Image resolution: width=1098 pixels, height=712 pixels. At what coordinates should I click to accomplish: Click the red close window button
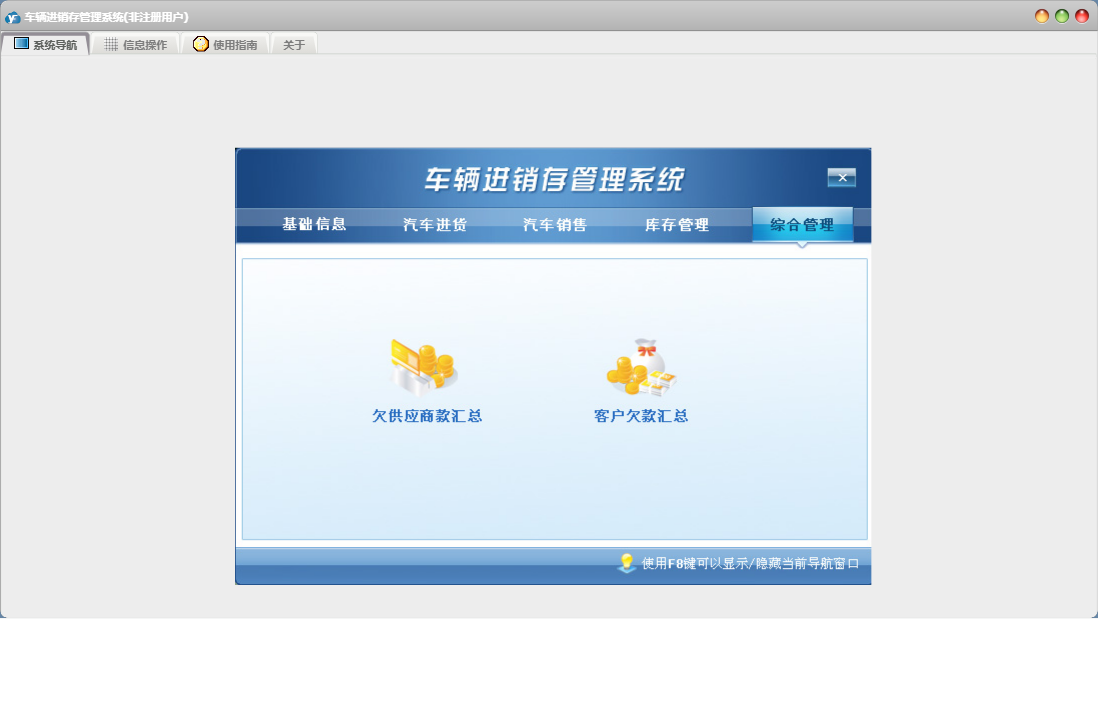(1082, 16)
